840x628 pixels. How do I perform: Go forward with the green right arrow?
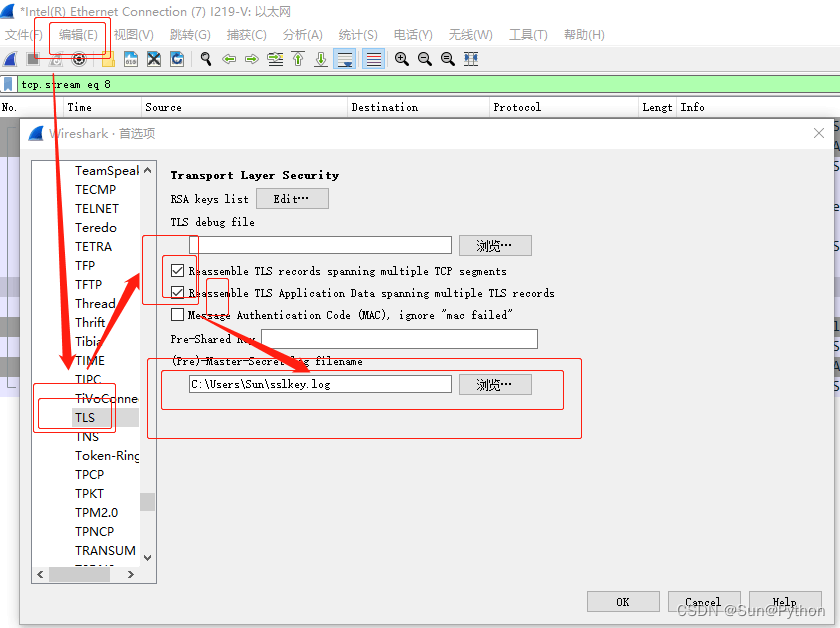pos(252,59)
